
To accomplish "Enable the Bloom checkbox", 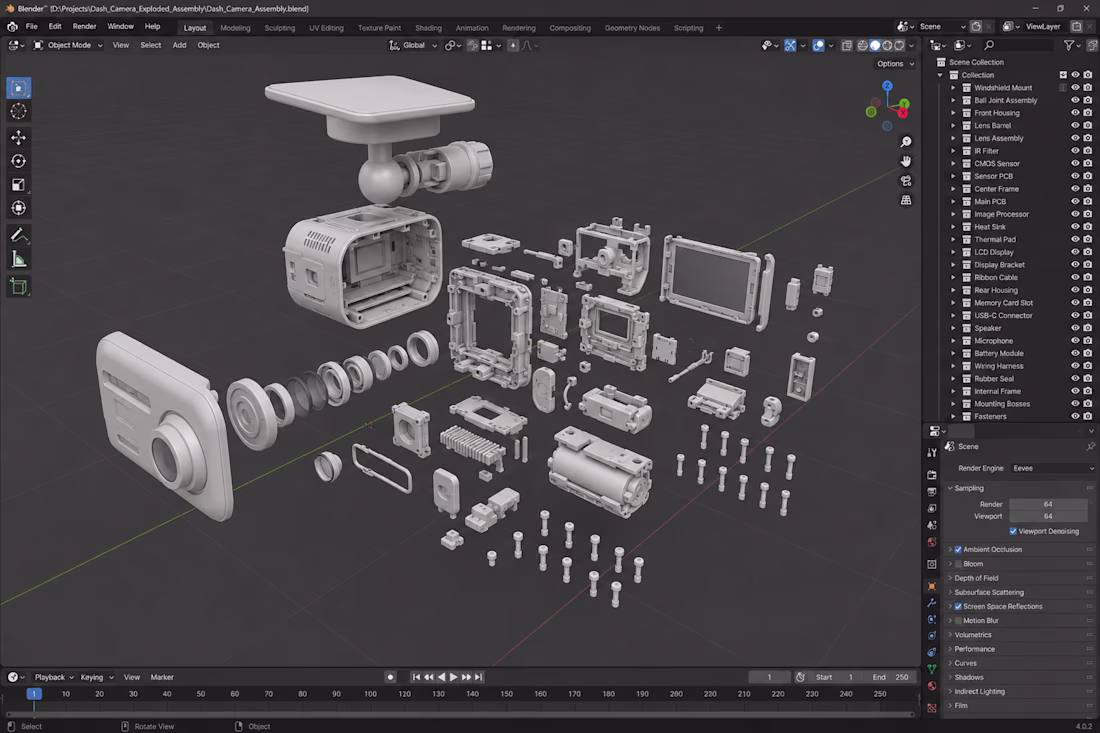I will [x=958, y=564].
